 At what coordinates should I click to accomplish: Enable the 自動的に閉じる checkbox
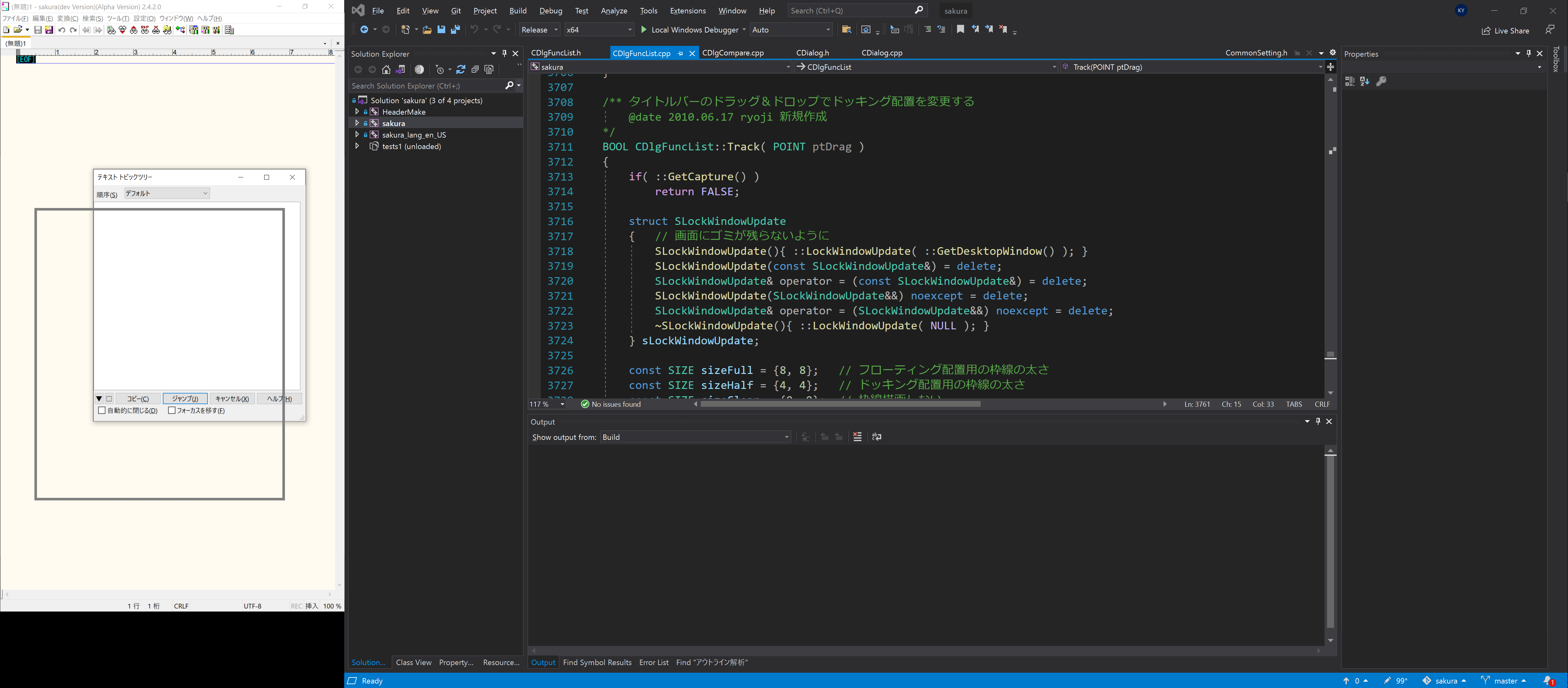coord(102,410)
